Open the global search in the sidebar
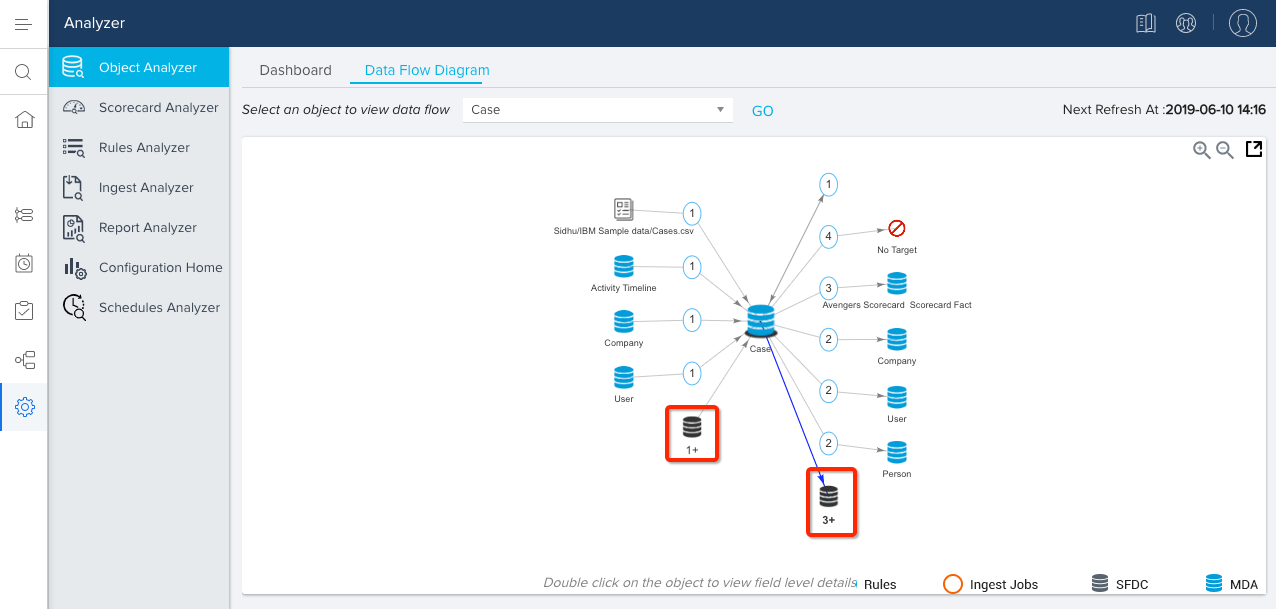 (23, 71)
